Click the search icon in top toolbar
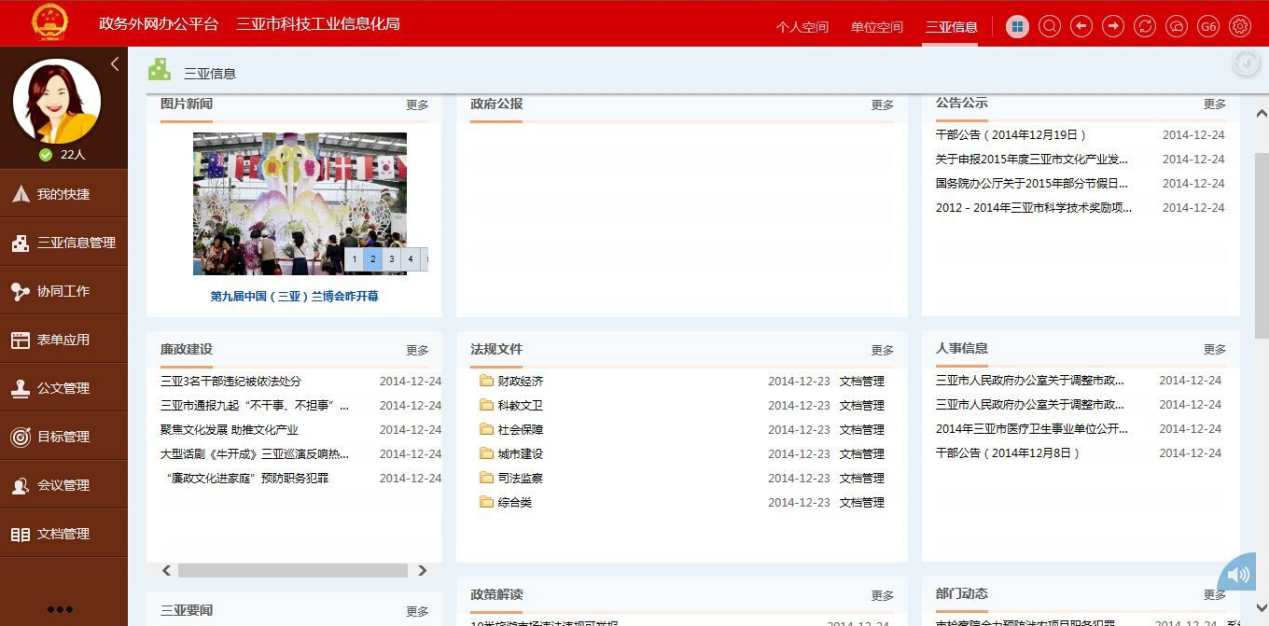The width and height of the screenshot is (1269, 626). coord(1049,27)
